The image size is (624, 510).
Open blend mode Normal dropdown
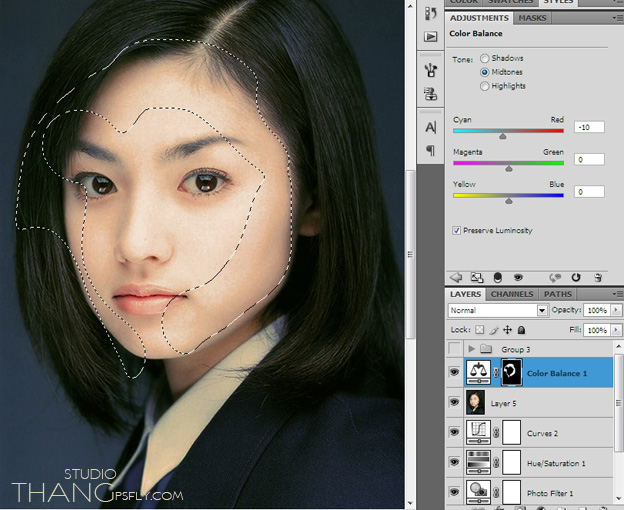(542, 310)
